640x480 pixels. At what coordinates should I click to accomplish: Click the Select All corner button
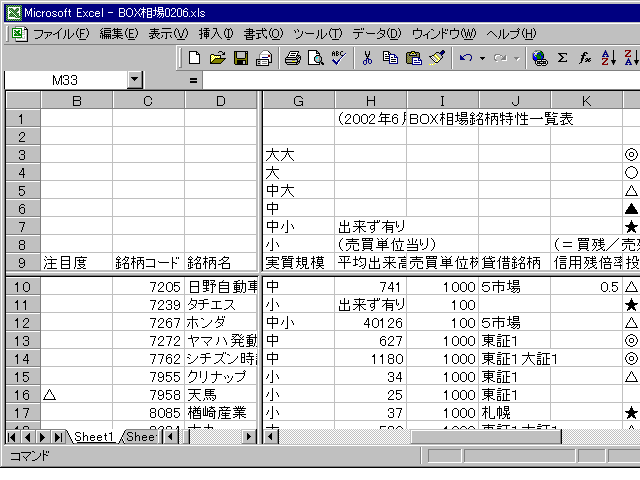23,101
